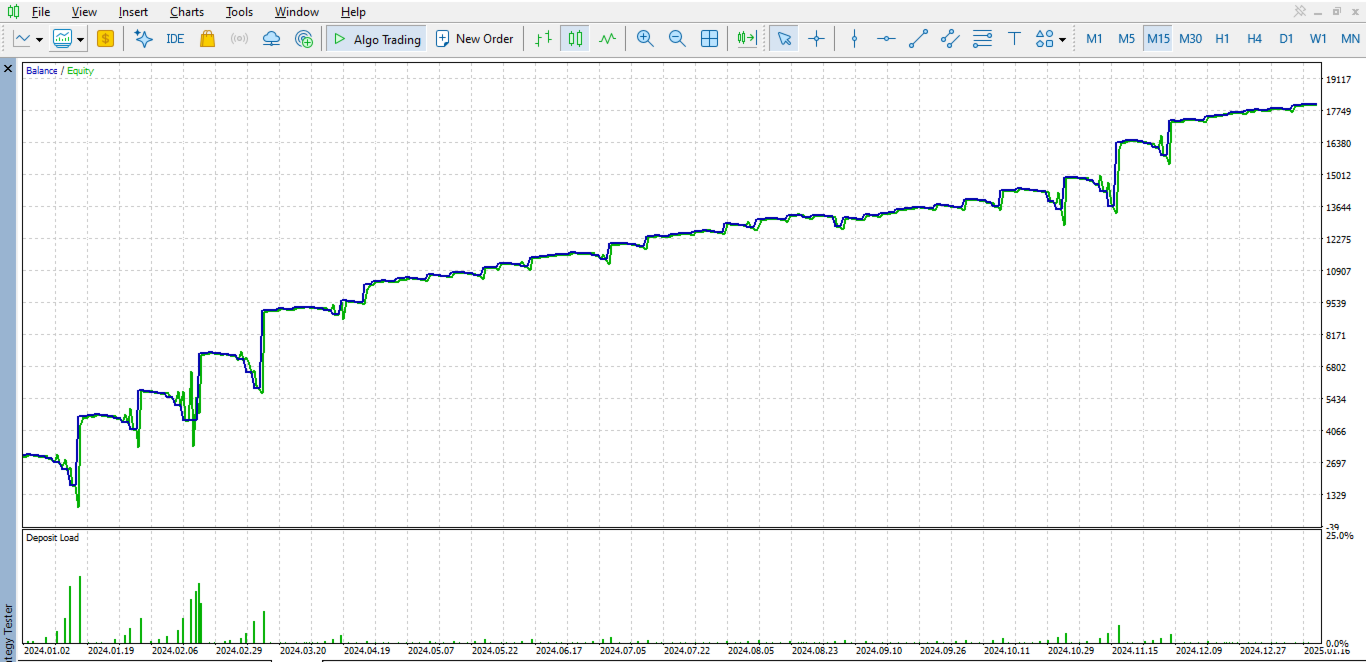
Task: Toggle Algo Trading on
Action: pyautogui.click(x=376, y=39)
